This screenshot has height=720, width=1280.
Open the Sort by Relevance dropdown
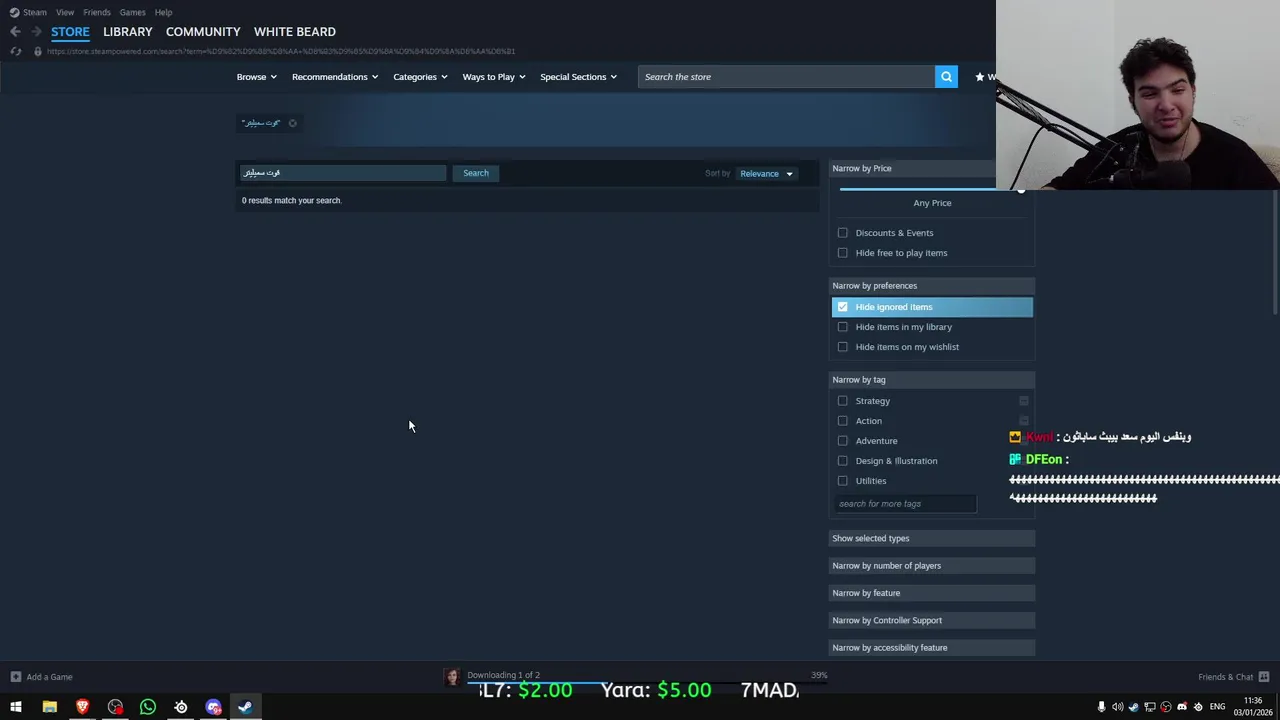coord(767,174)
